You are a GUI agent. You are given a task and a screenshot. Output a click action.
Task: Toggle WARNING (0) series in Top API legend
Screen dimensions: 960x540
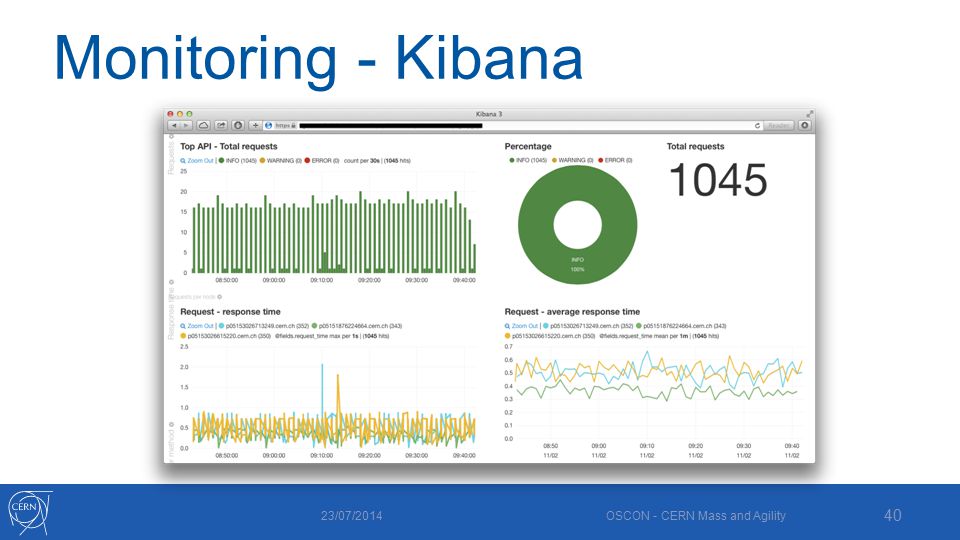[x=280, y=160]
